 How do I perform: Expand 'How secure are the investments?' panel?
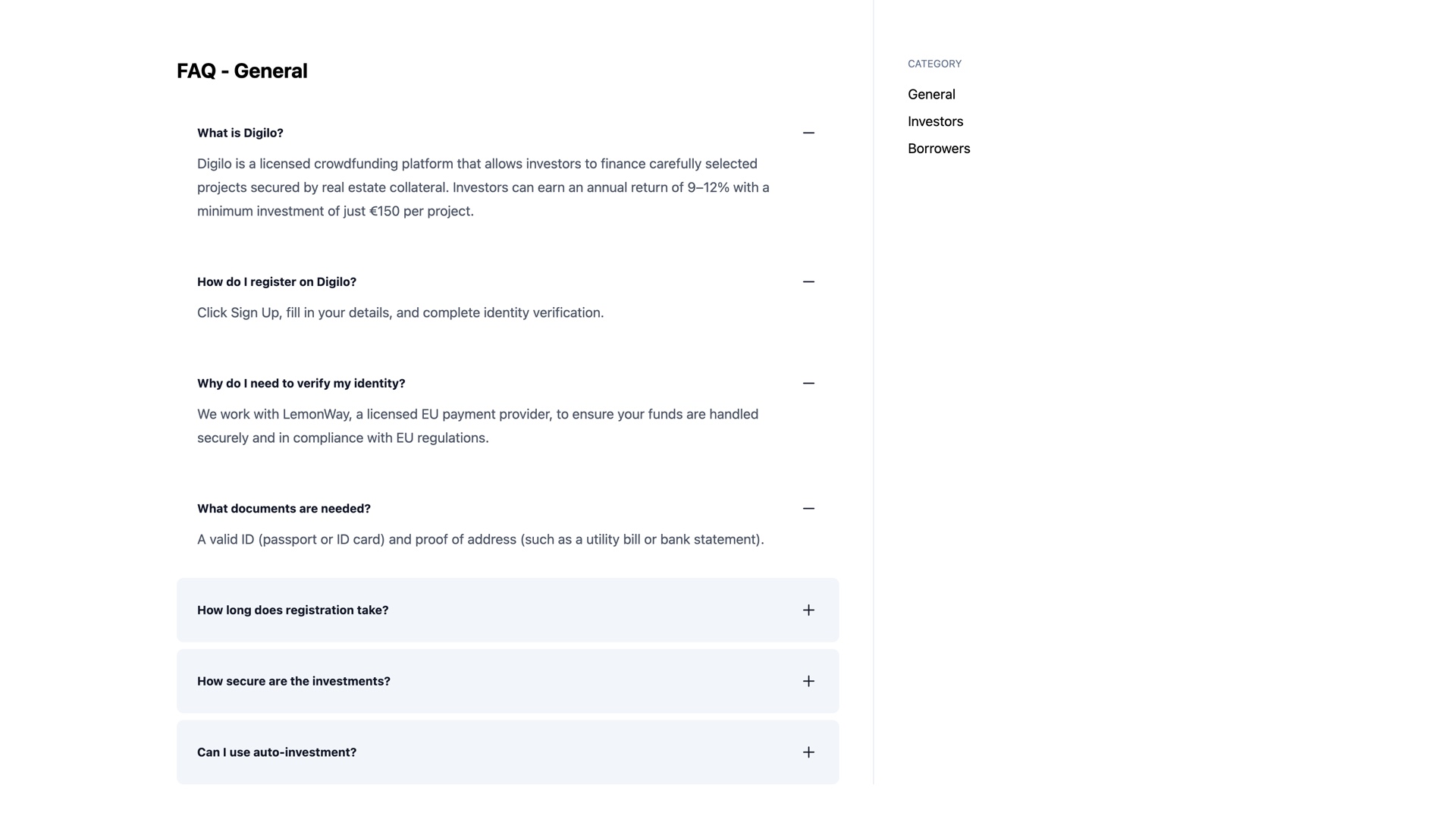507,681
